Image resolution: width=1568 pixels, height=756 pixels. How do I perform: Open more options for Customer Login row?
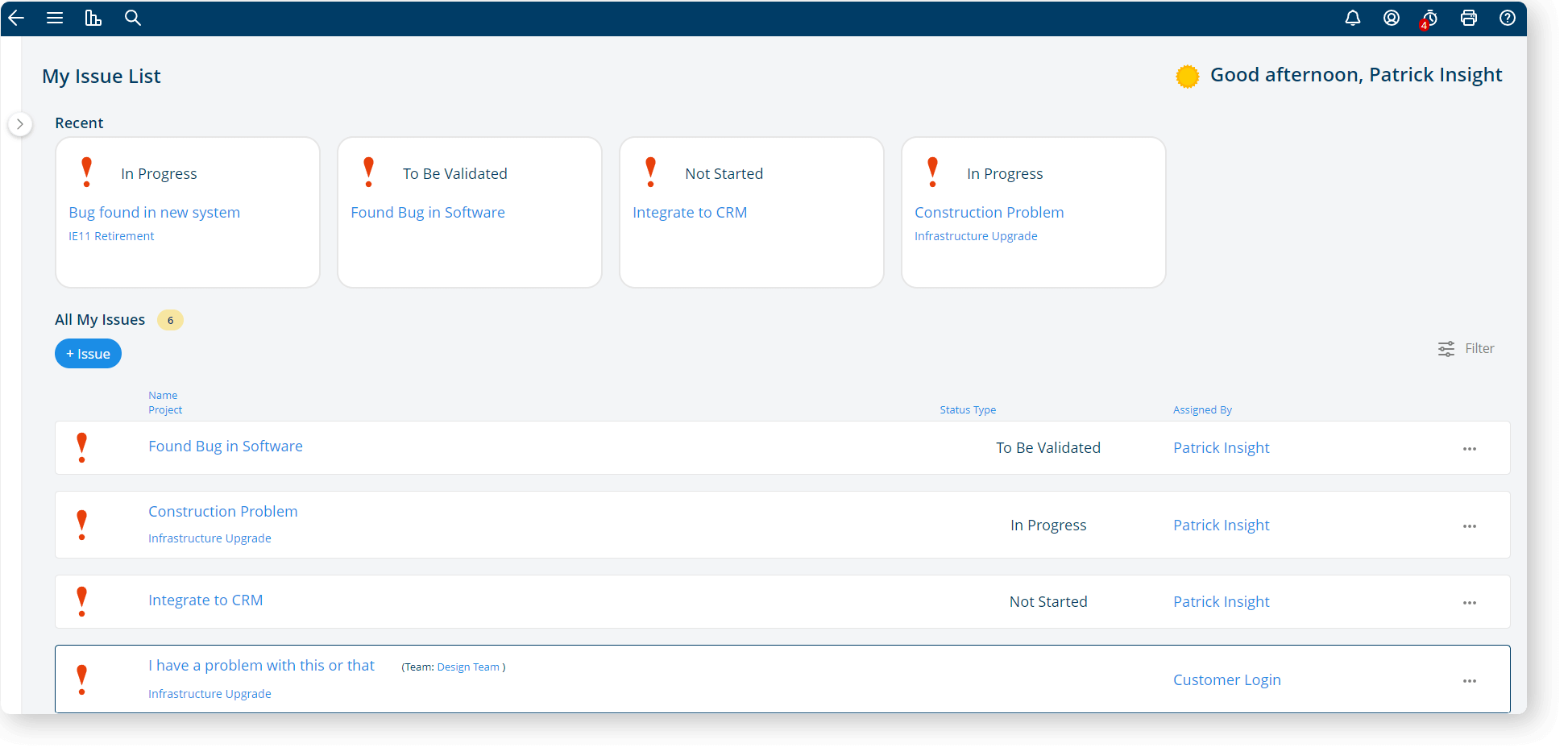click(x=1470, y=681)
